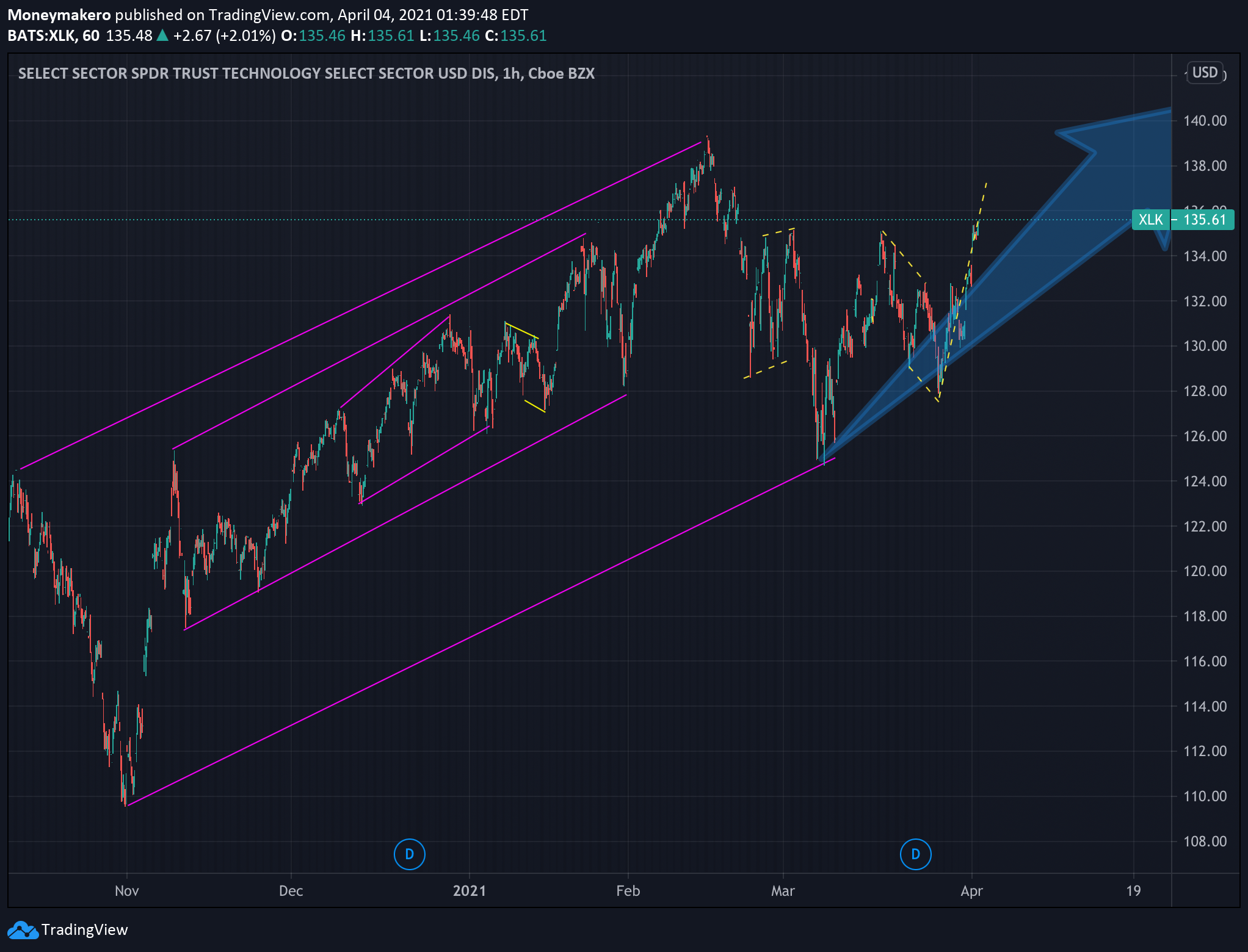
Task: Click the Mar time axis label
Action: [x=783, y=891]
